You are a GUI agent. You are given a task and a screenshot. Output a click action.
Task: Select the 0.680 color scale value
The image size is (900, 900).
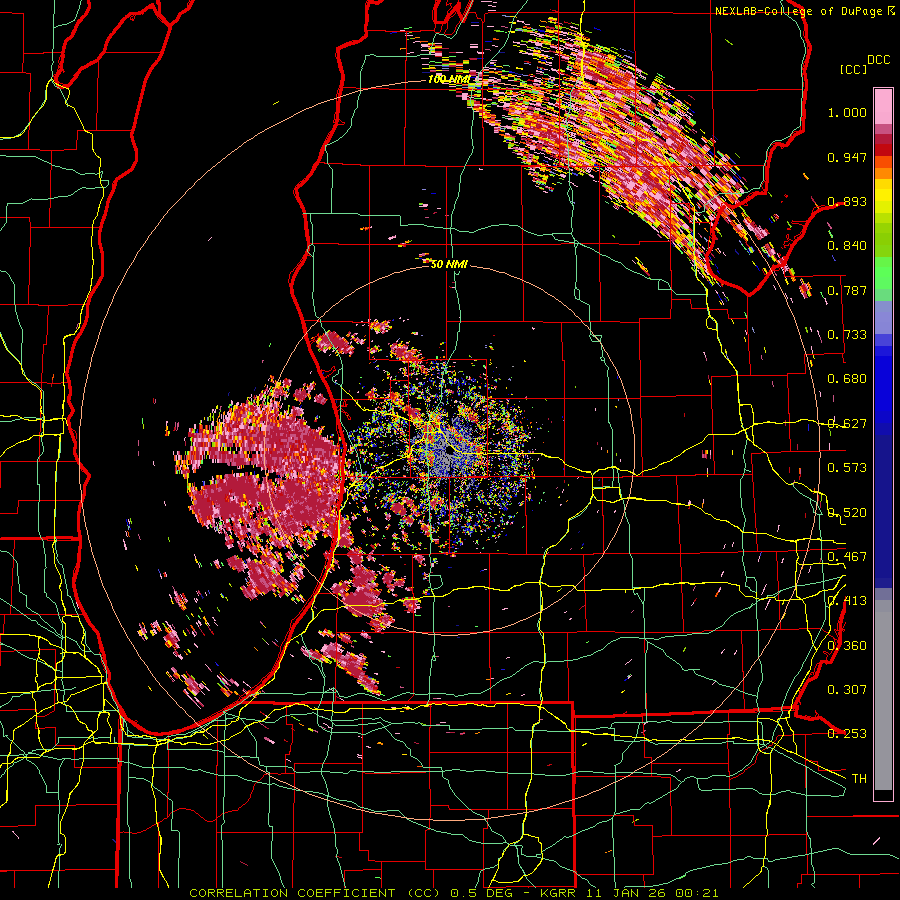pos(847,379)
